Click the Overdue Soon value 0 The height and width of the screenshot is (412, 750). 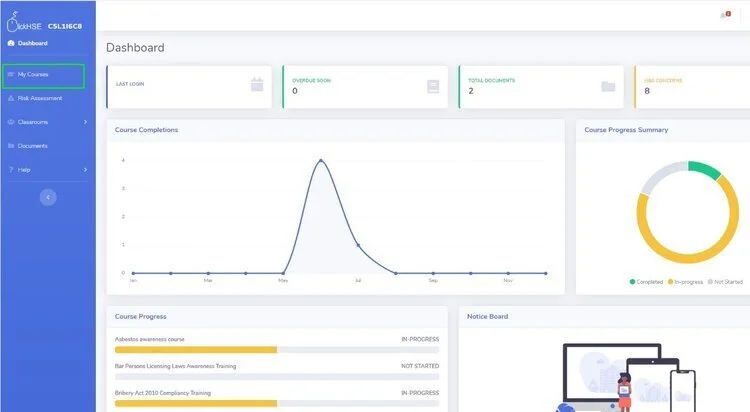click(x=295, y=91)
